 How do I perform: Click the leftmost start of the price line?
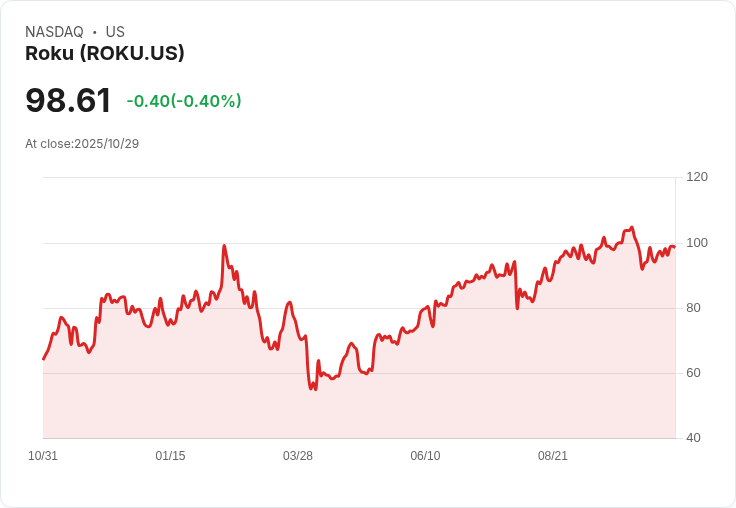coord(44,358)
